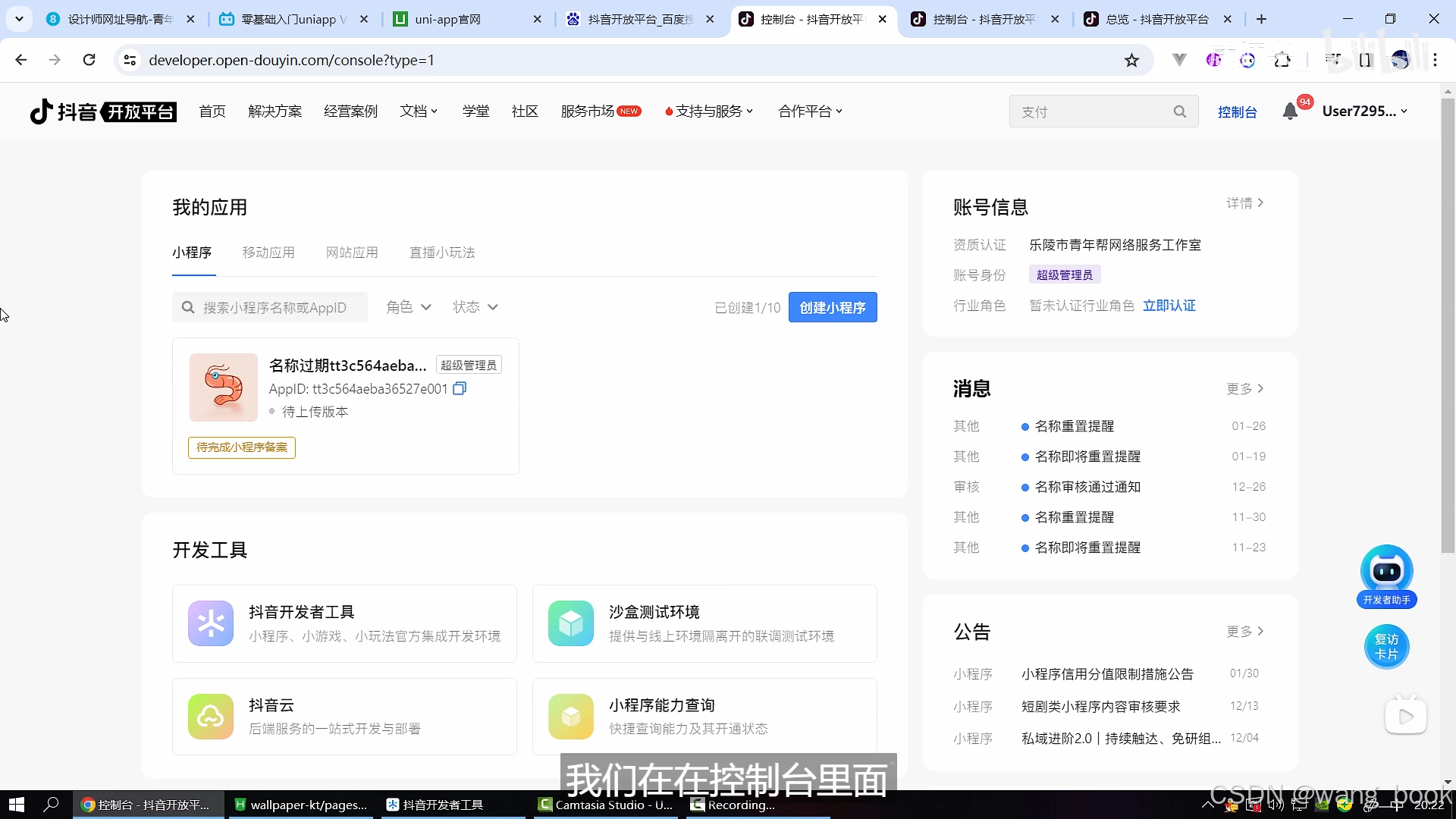This screenshot has width=1456, height=819.
Task: Open the 名称审核通过通知 message
Action: coord(1087,487)
